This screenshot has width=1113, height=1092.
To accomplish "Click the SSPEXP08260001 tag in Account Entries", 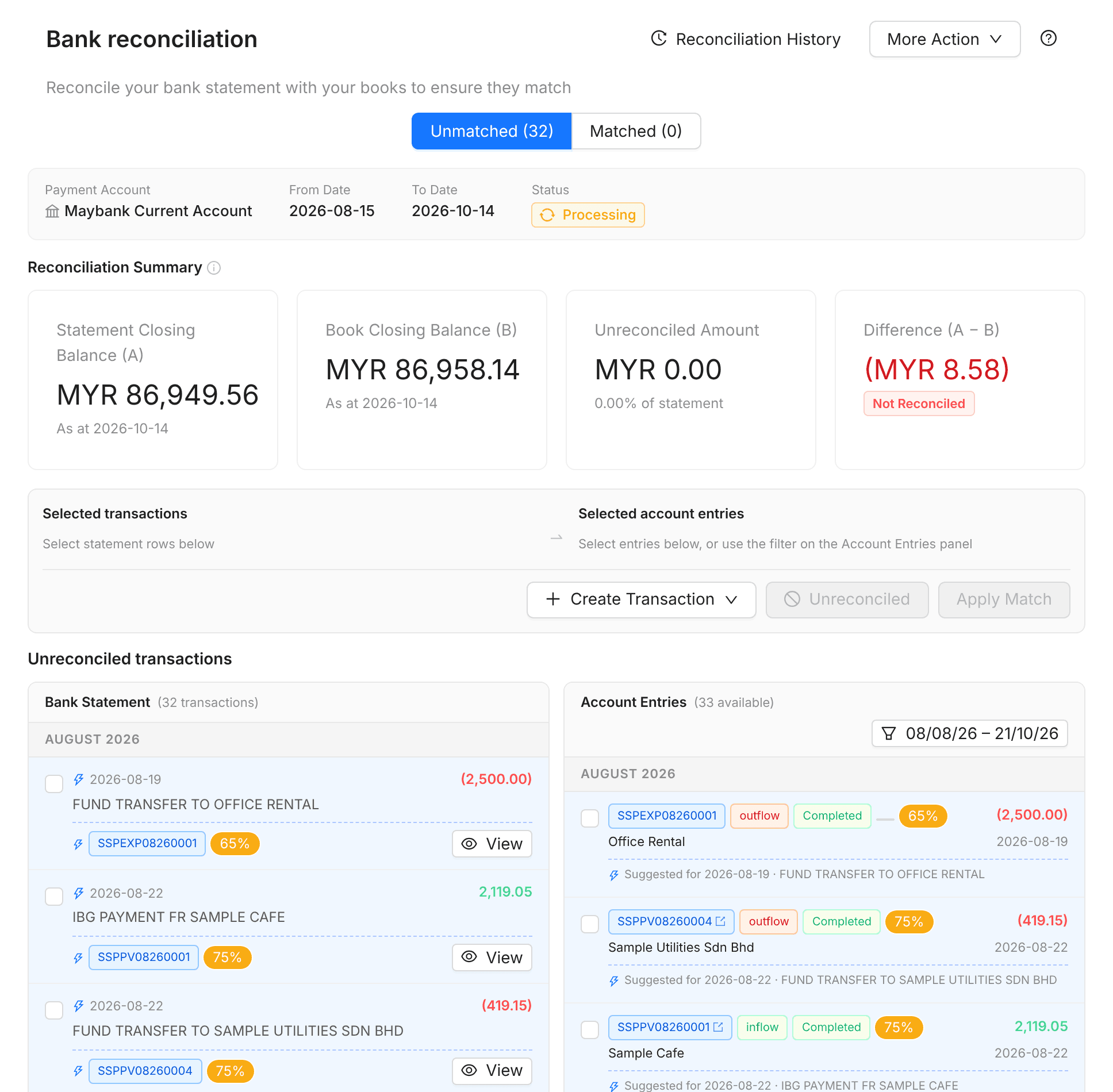I will point(667,816).
